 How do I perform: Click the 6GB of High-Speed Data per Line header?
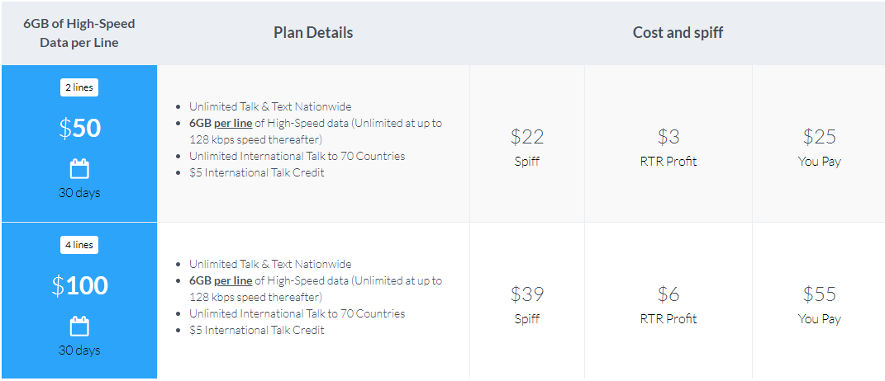79,33
